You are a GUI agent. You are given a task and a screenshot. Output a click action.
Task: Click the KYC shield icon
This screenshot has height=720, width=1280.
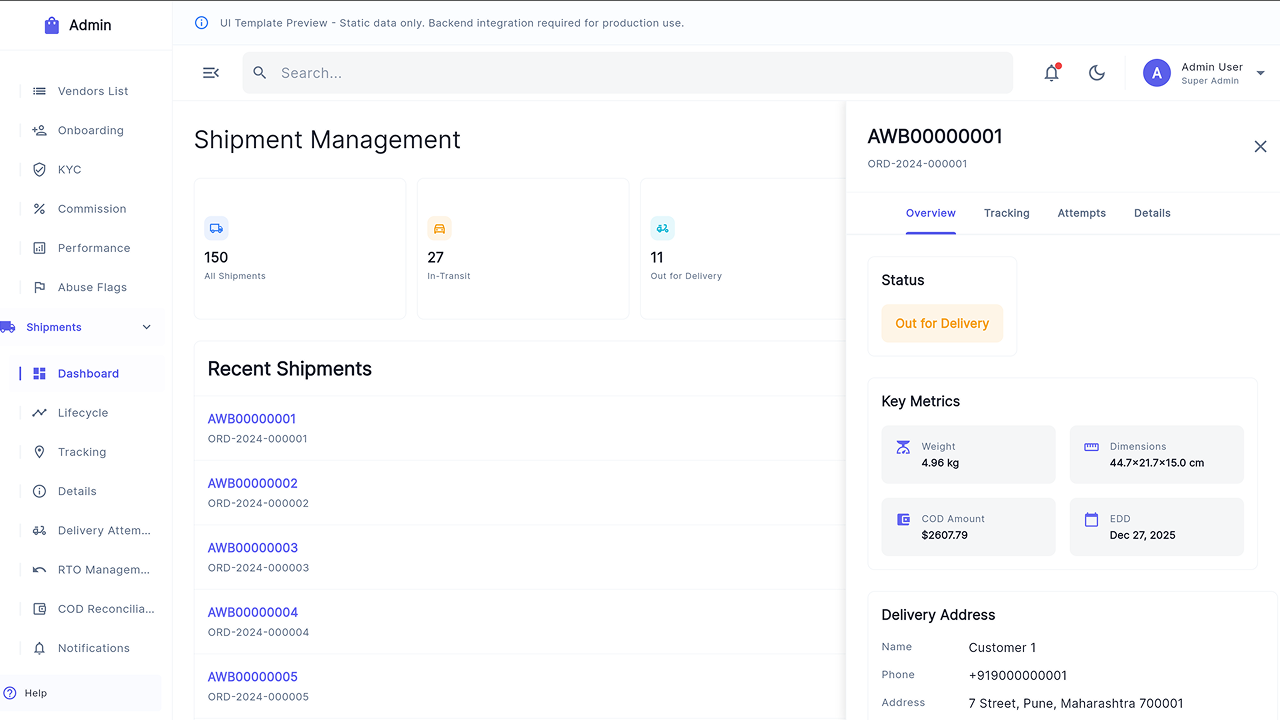(x=39, y=170)
